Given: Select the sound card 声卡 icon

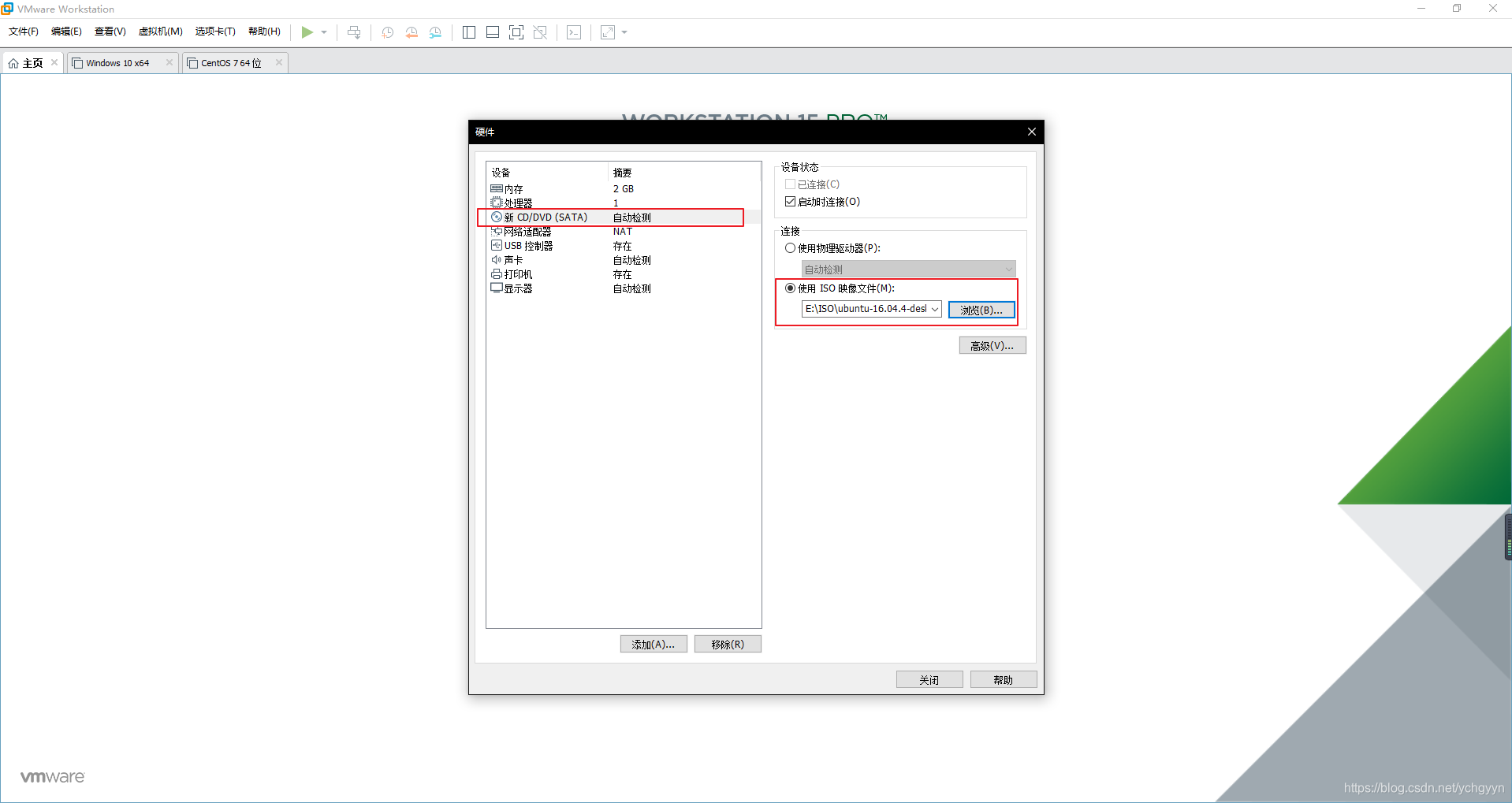Looking at the screenshot, I should pos(497,259).
